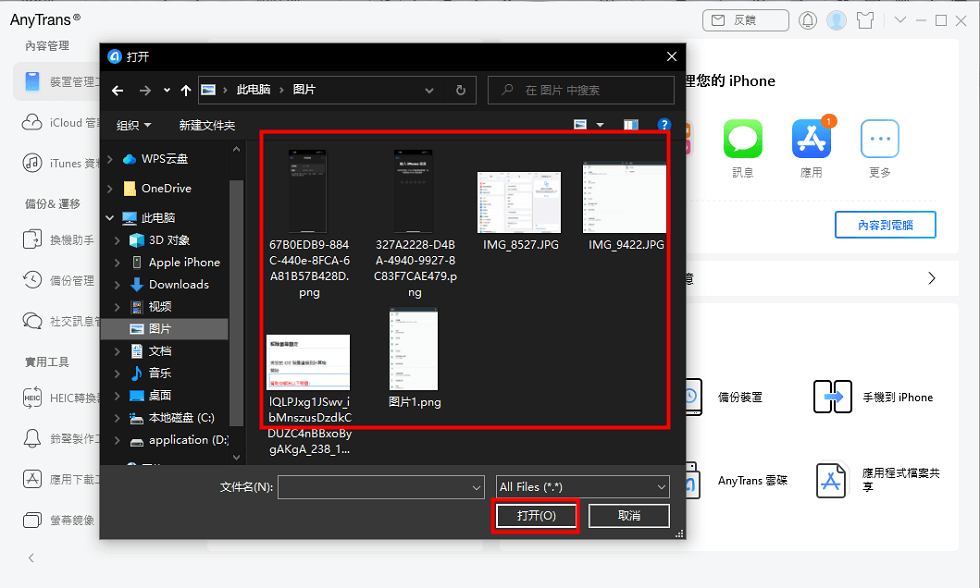Screen dimensions: 980x588
Task: Select 換機助手 in AnyTrans sidebar
Action: [58, 240]
